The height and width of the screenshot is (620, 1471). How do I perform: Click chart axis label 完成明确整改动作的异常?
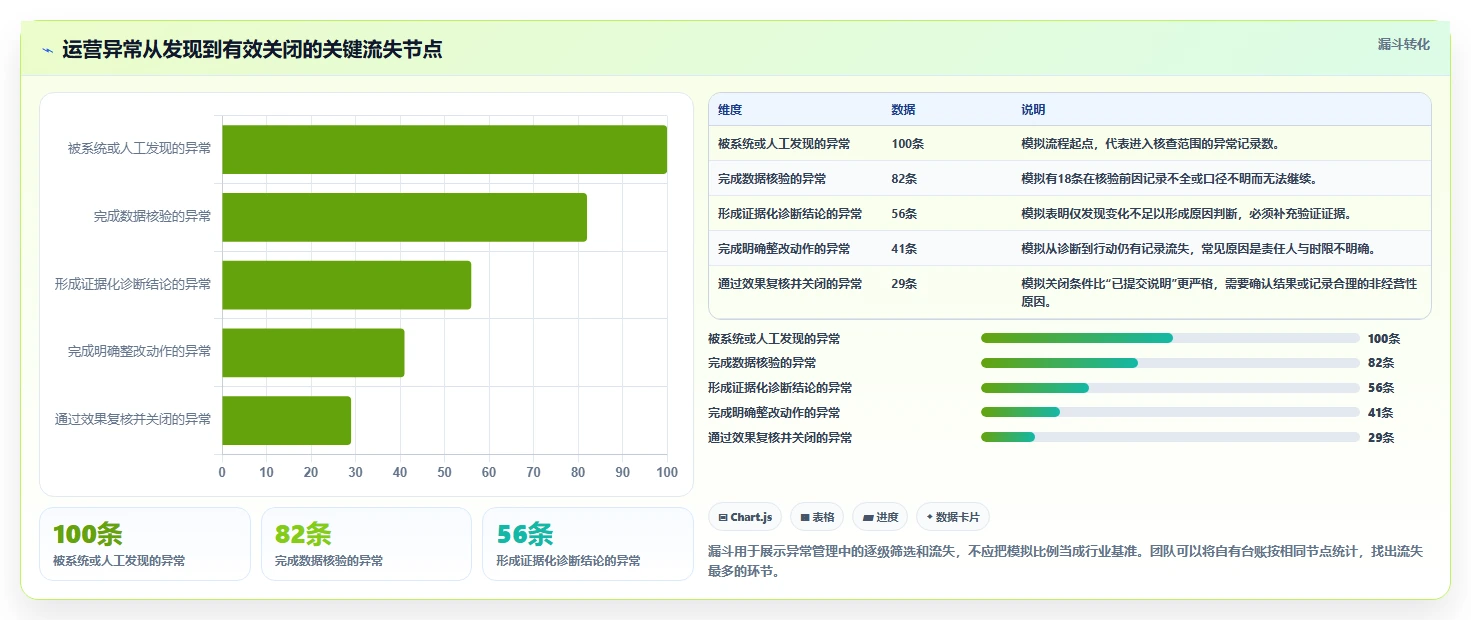(x=139, y=352)
